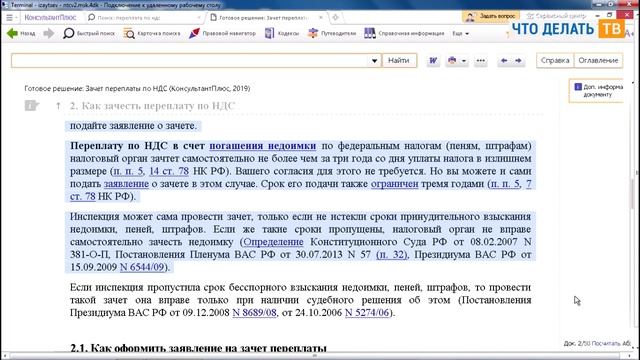This screenshot has height=360, width=640.
Task: Click the КонсультантПлюс logo
Action: click(50, 18)
